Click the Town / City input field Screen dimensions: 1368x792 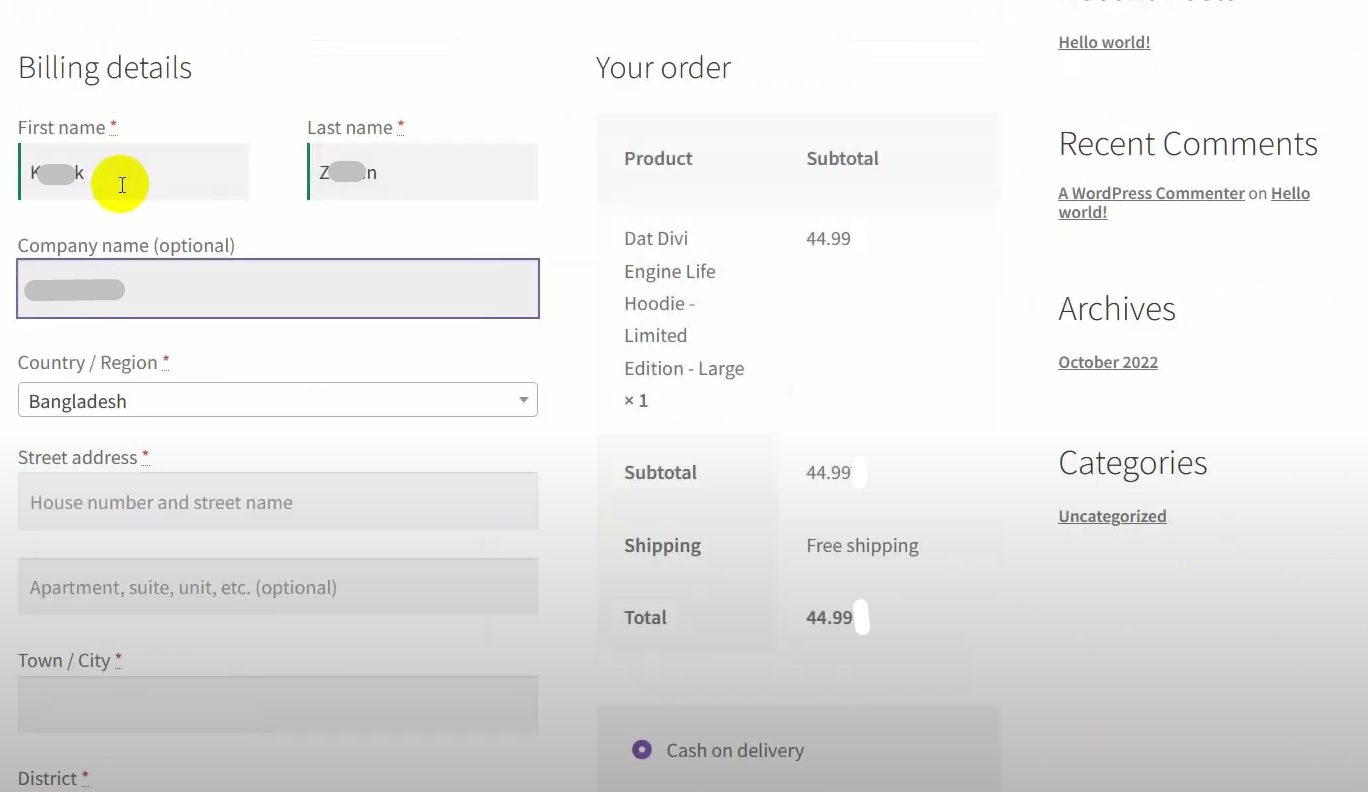click(278, 704)
